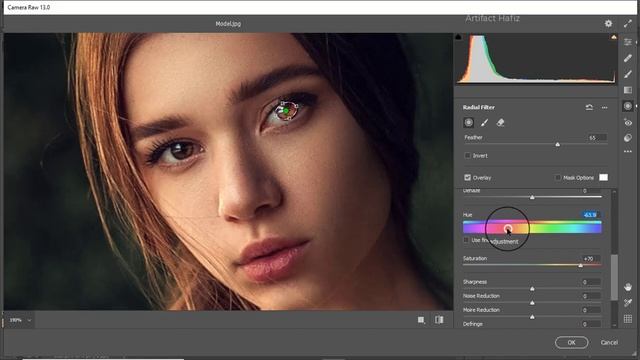The width and height of the screenshot is (640, 360).
Task: Toggle full screen mode arrows icon
Action: pyautogui.click(x=628, y=24)
